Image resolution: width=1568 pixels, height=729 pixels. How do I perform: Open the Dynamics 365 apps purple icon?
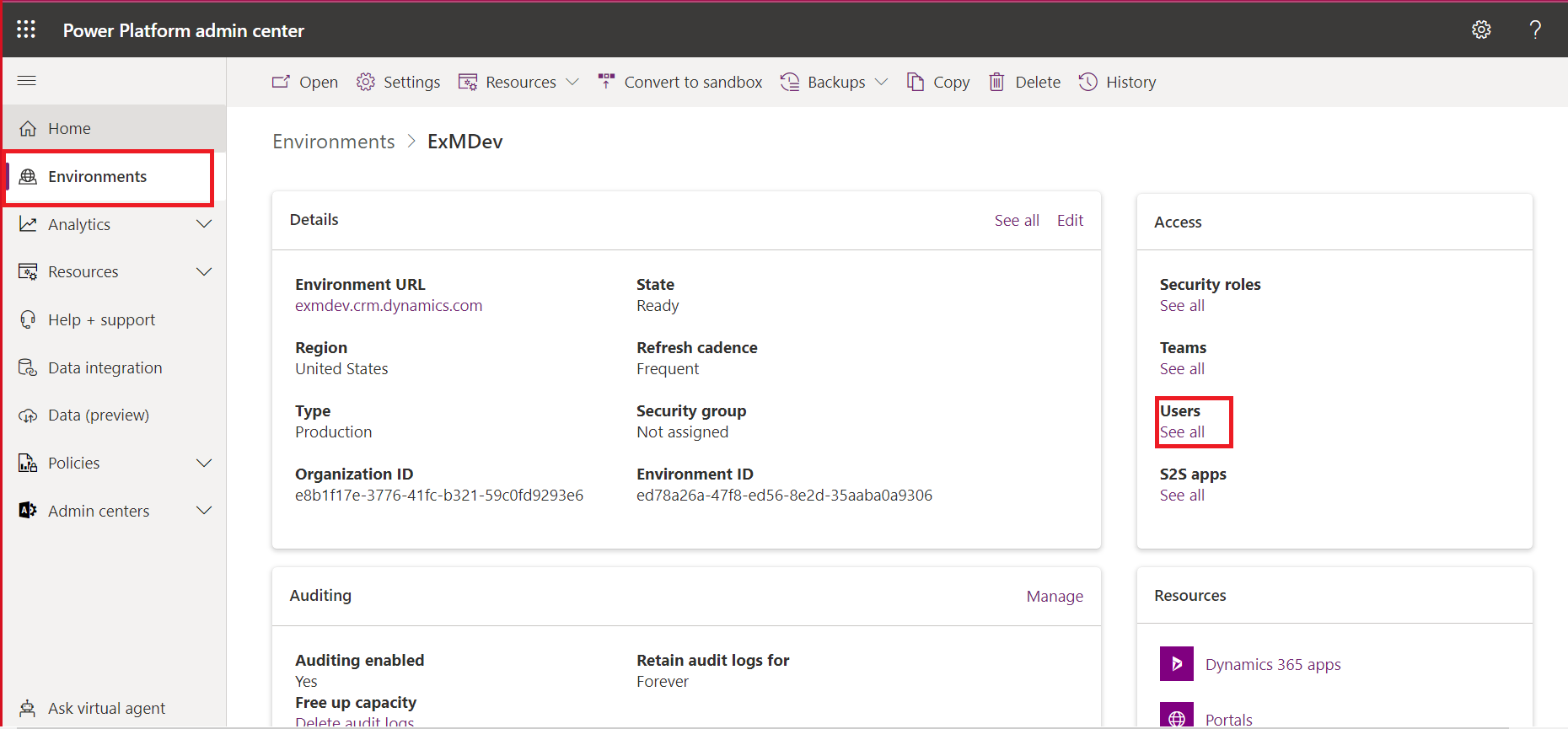[1177, 663]
